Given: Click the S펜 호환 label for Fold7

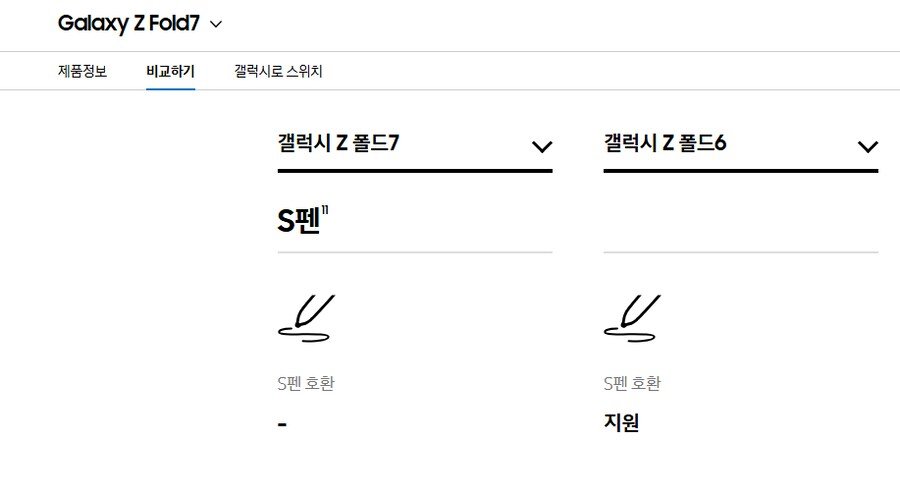Looking at the screenshot, I should point(306,383).
